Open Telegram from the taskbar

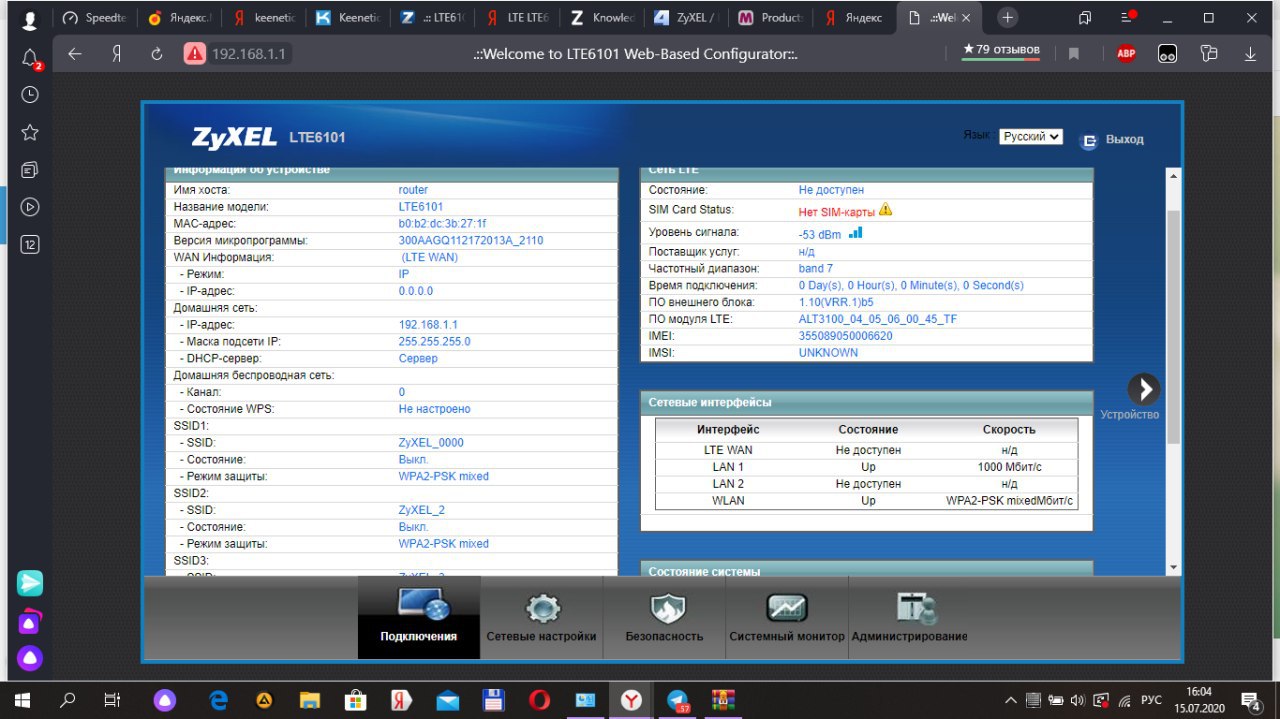pos(679,700)
